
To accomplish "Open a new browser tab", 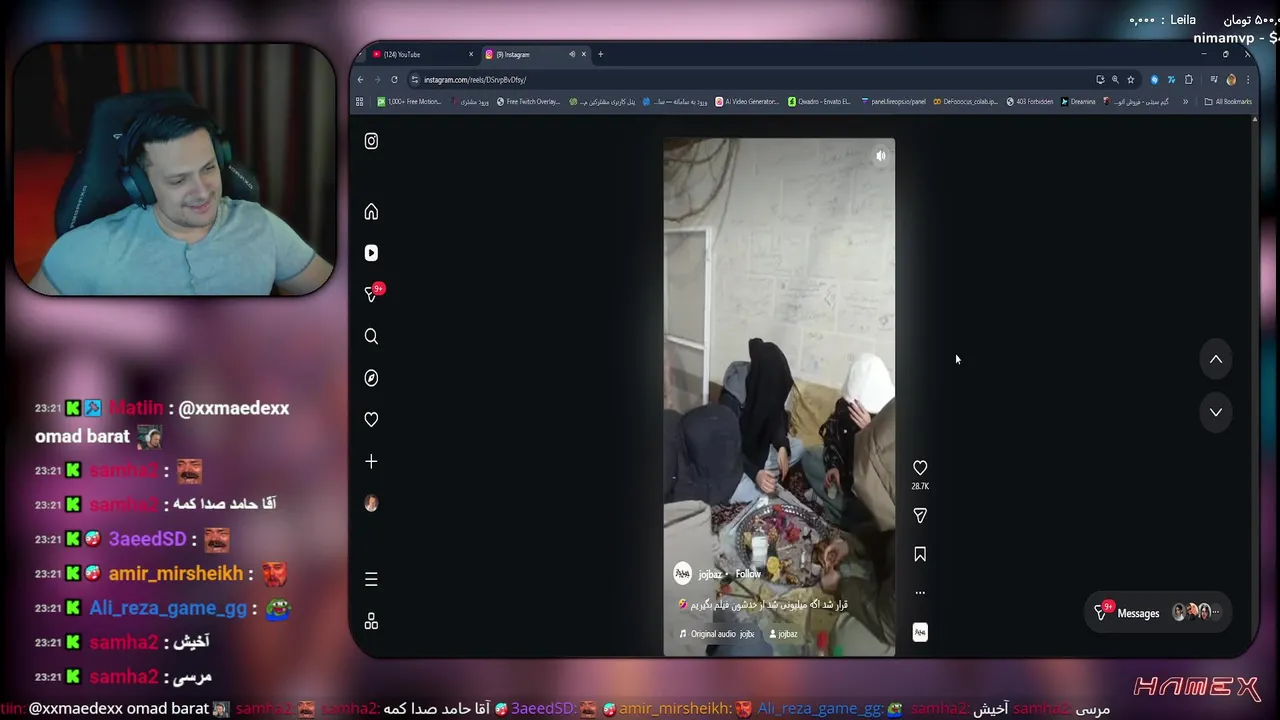I will pos(600,54).
